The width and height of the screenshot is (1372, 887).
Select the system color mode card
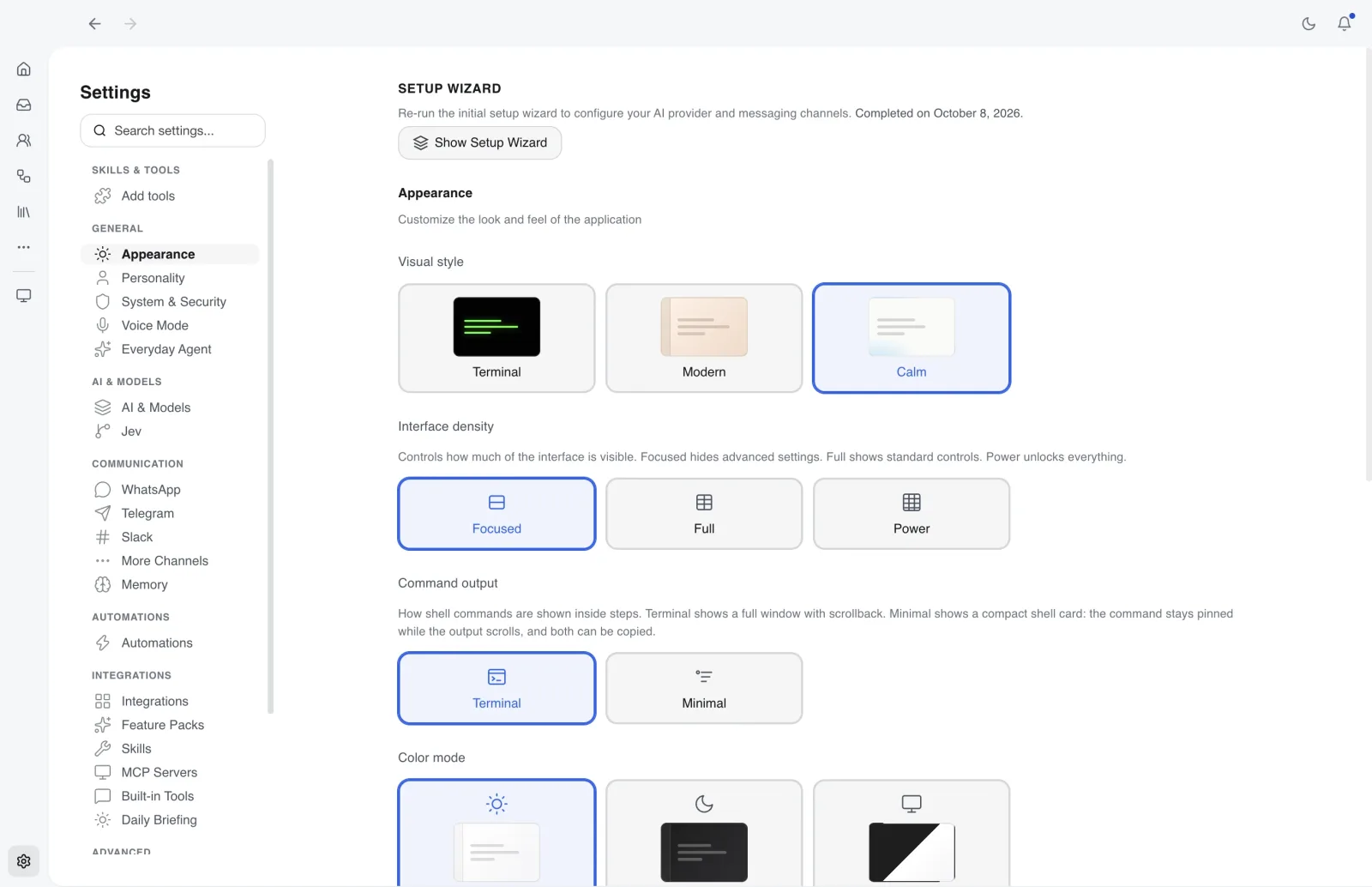point(912,833)
